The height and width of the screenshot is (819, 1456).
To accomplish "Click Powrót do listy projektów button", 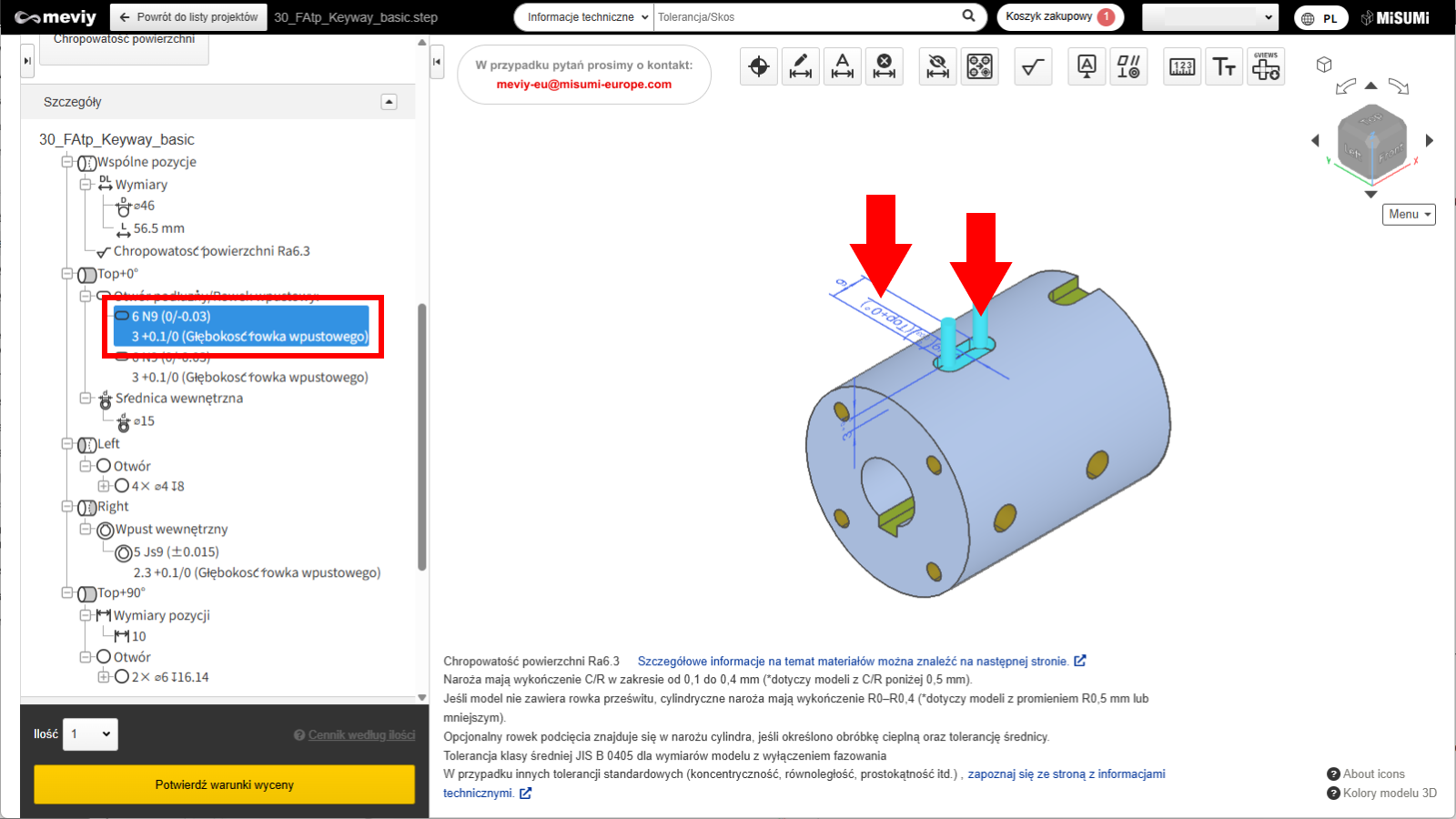I will [x=189, y=17].
